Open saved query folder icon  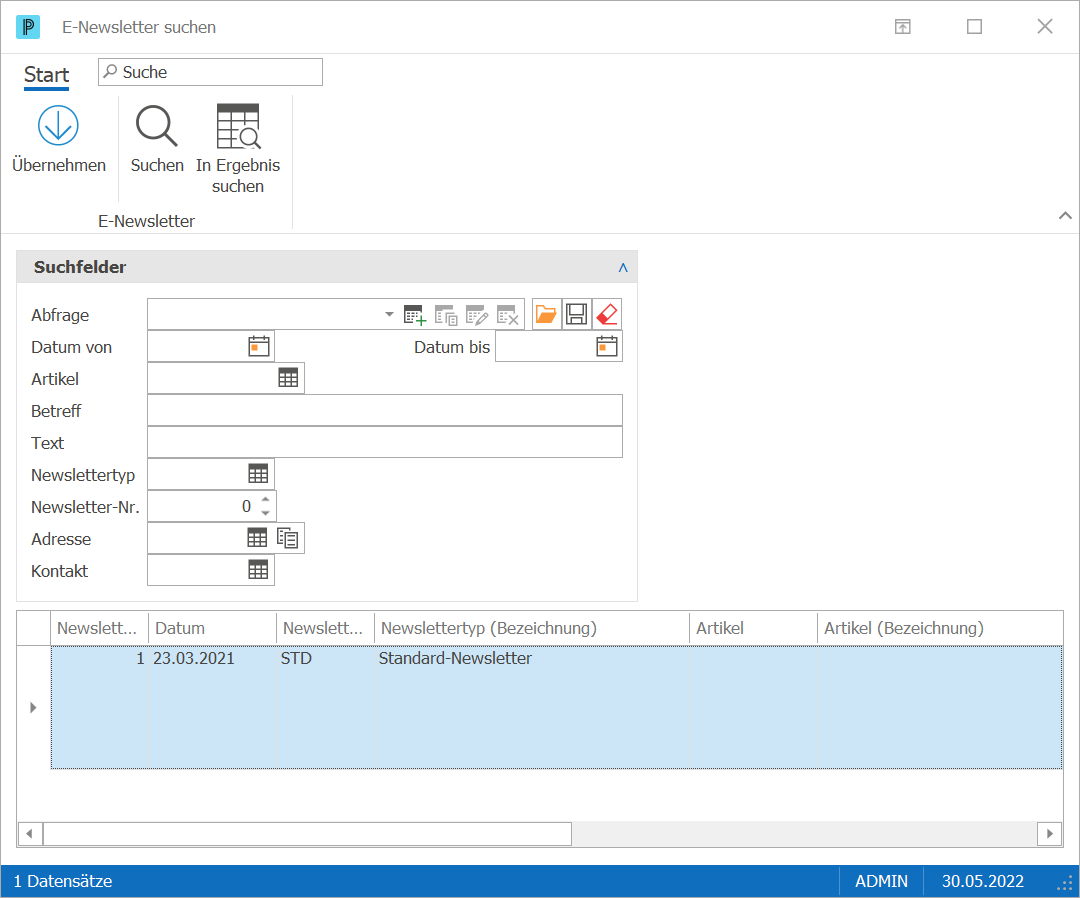546,314
